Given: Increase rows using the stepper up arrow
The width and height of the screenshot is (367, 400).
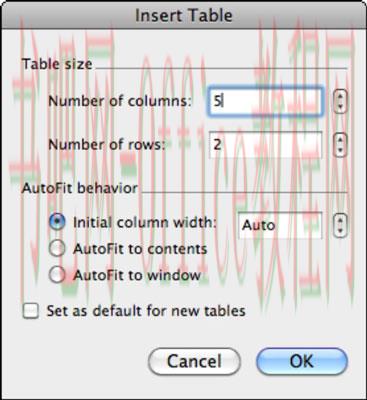Looking at the screenshot, I should pyautogui.click(x=340, y=139).
